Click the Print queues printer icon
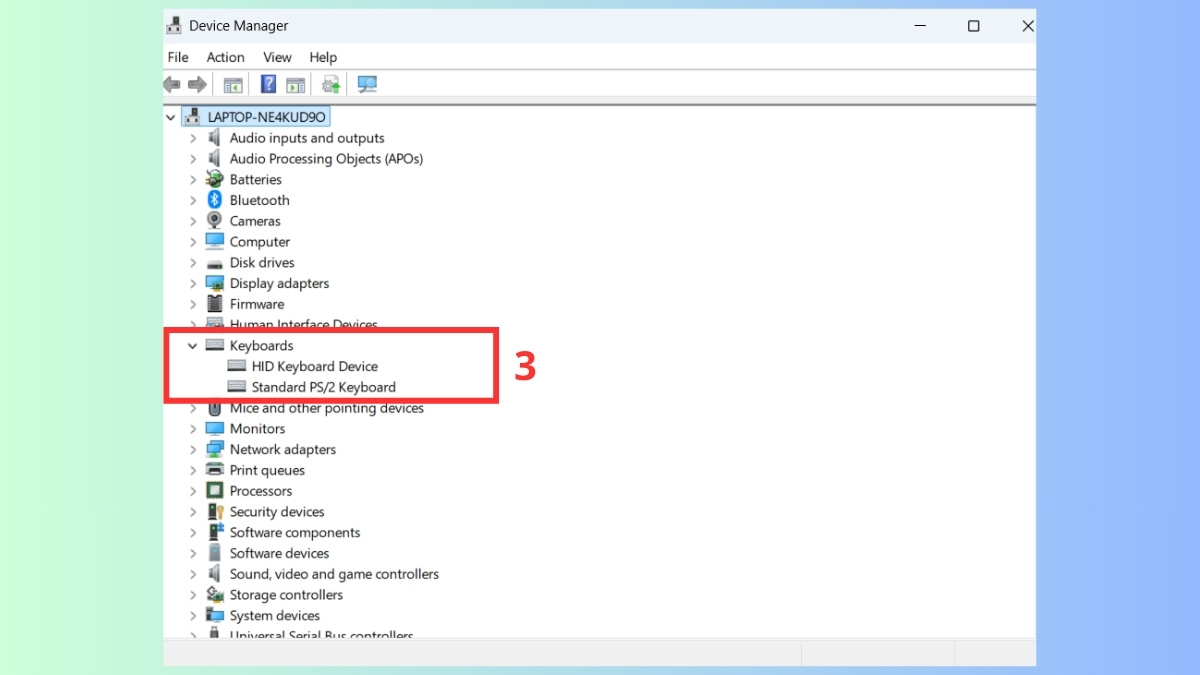 214,470
